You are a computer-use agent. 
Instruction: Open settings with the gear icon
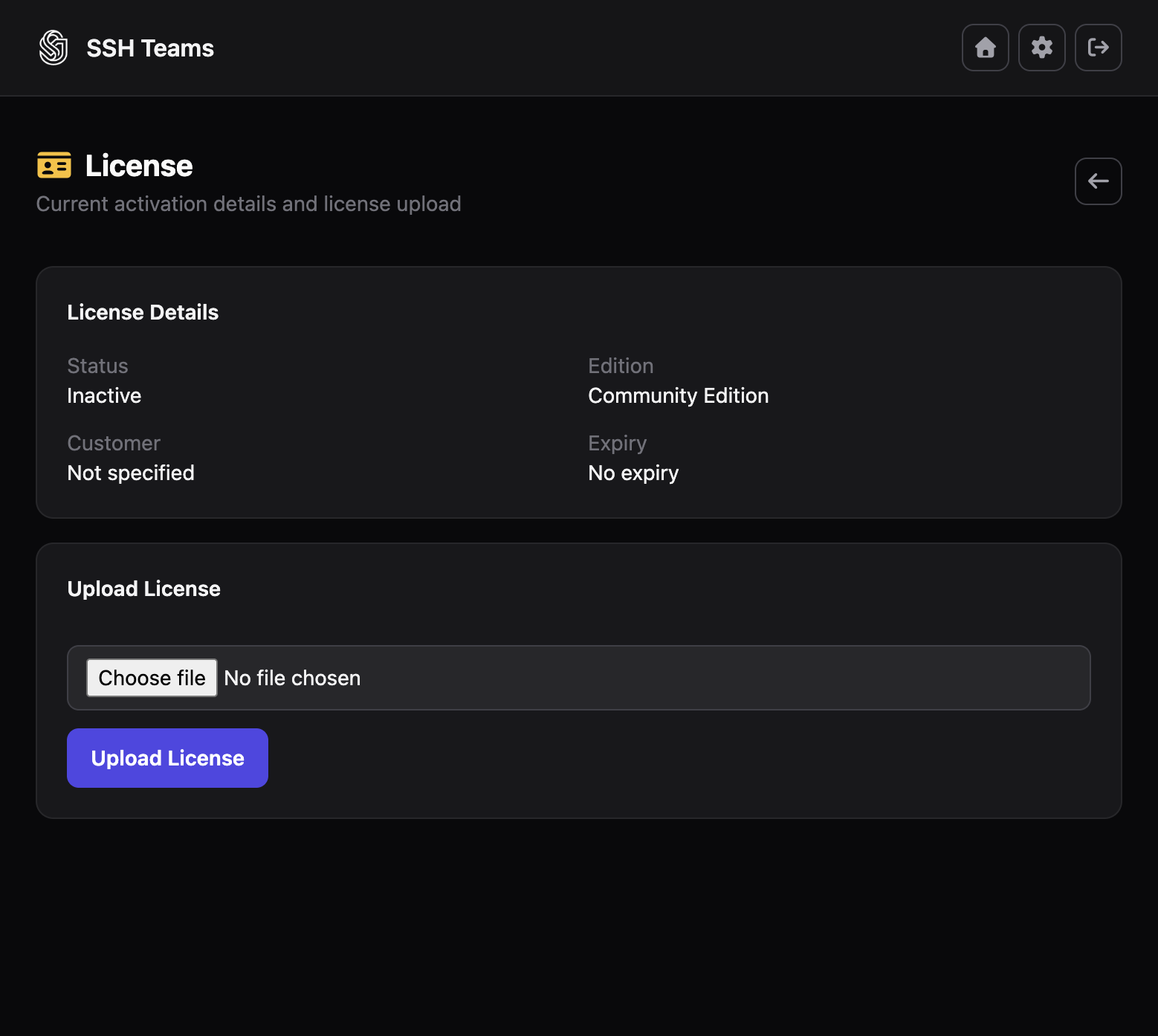tap(1041, 48)
